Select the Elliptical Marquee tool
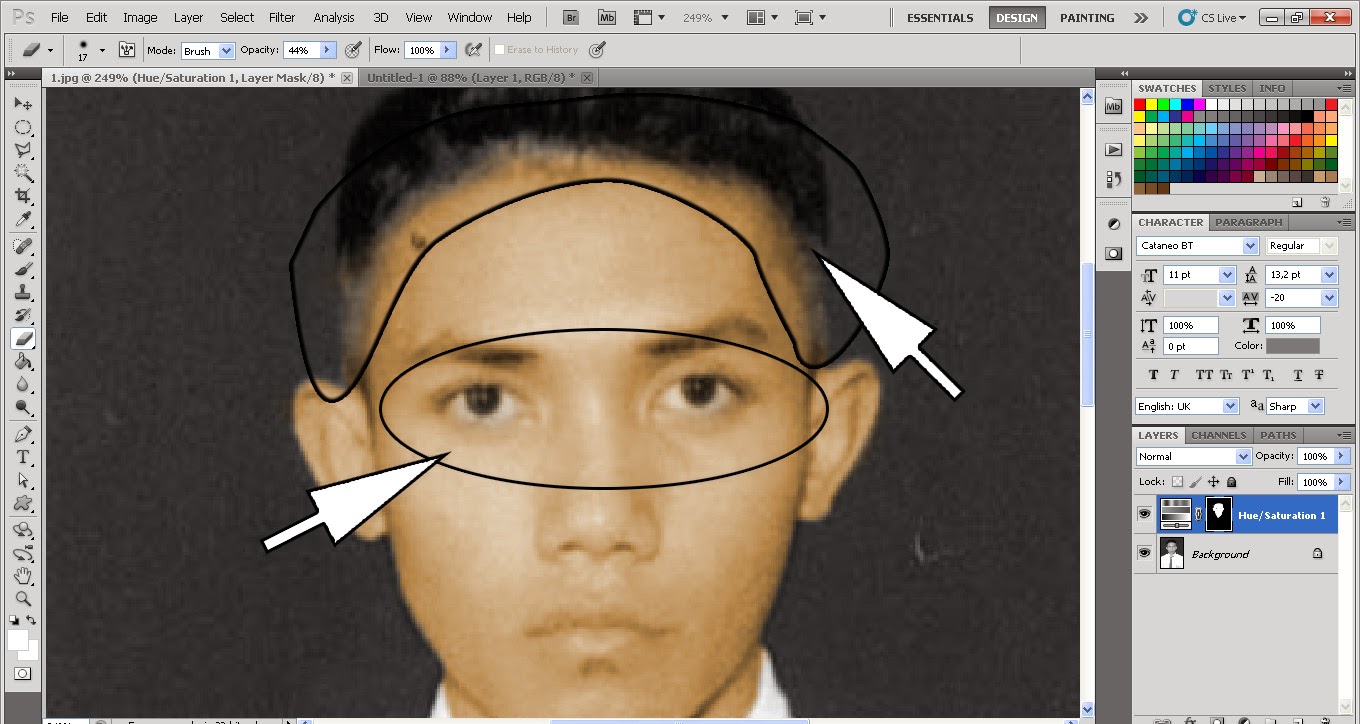1360x724 pixels. click(23, 127)
